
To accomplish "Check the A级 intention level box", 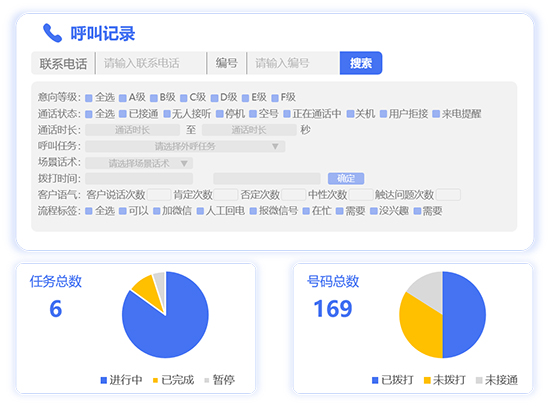I will [122, 98].
